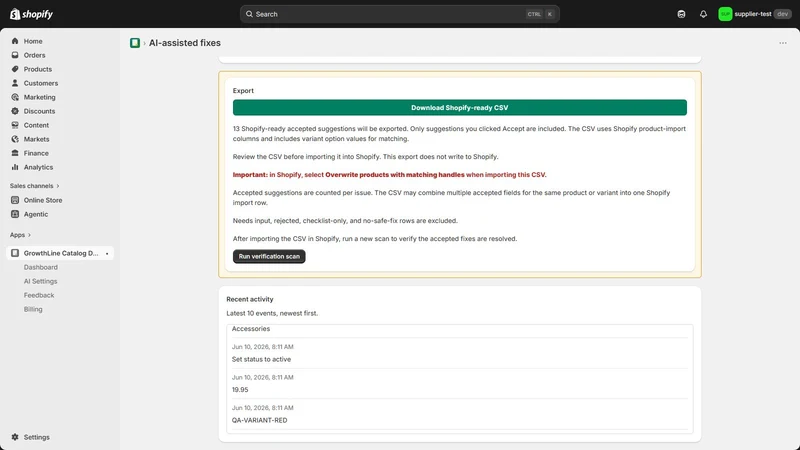Open the Feedback page
This screenshot has height=450, width=800.
tap(39, 295)
